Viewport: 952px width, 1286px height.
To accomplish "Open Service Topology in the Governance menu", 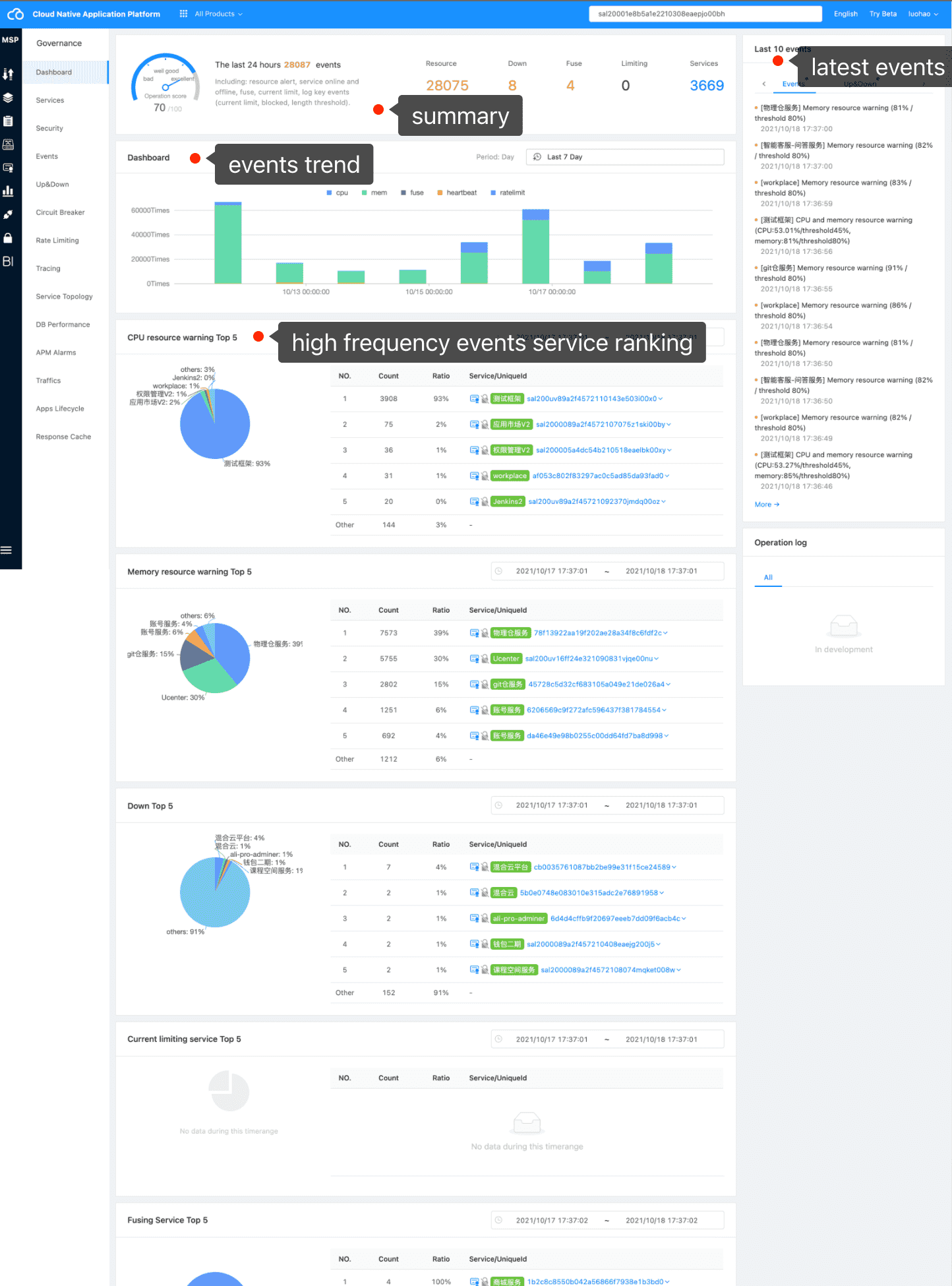I will 64,297.
